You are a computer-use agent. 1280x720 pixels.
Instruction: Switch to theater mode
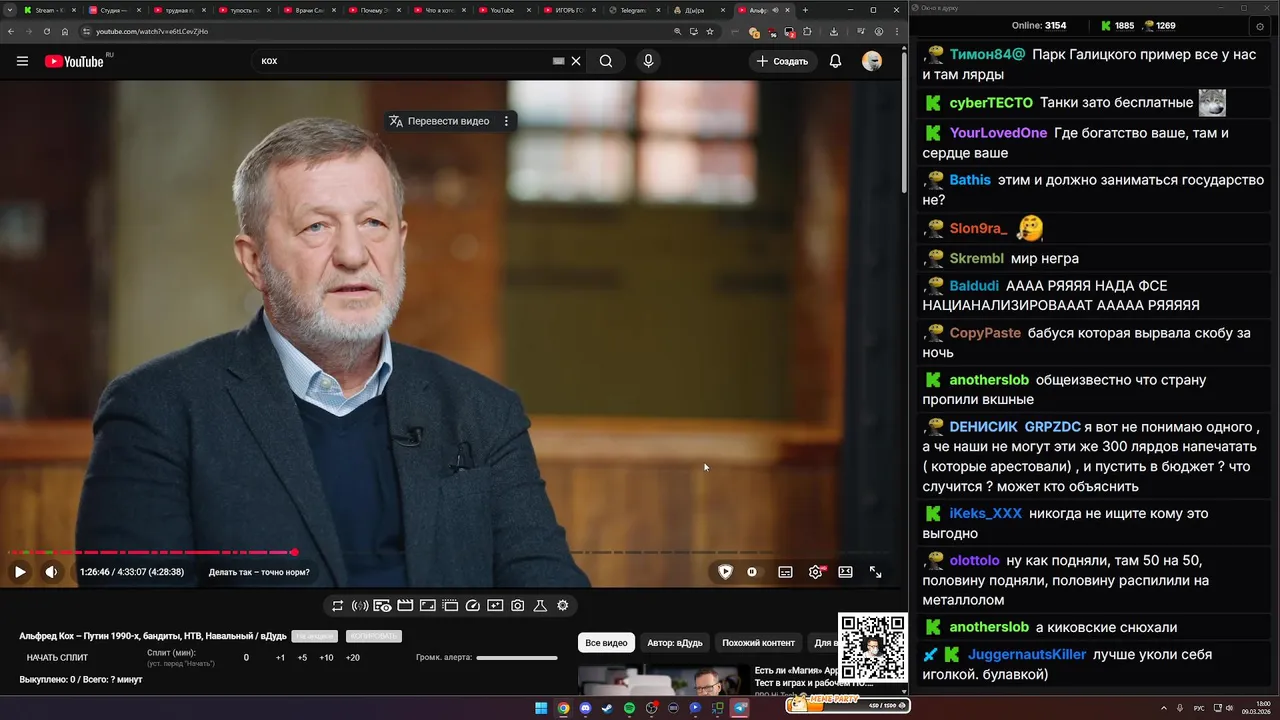tap(845, 572)
